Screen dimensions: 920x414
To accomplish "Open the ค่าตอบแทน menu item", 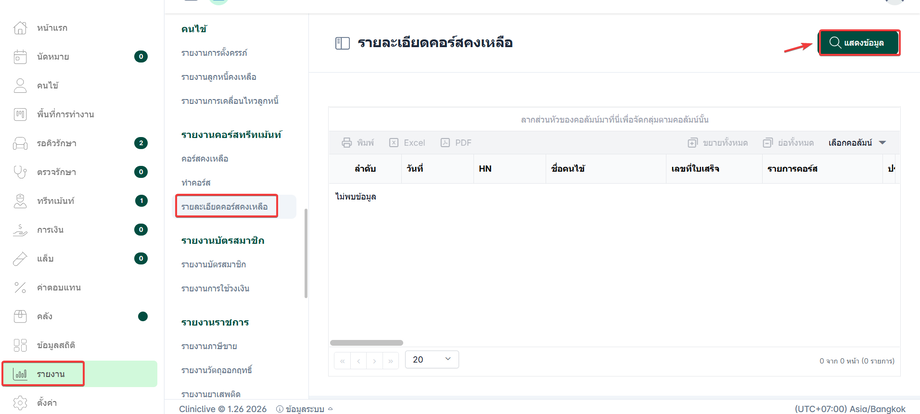I will [x=80, y=287].
